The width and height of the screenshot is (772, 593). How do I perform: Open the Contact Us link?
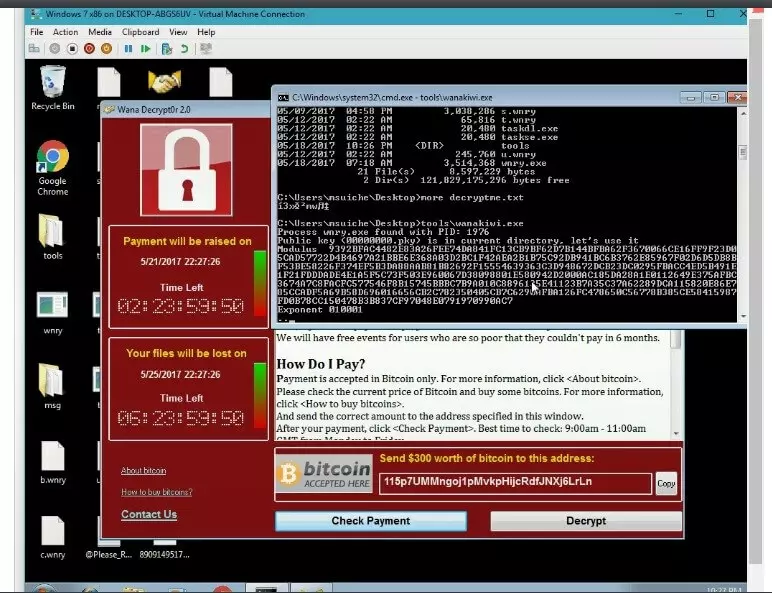(x=148, y=514)
